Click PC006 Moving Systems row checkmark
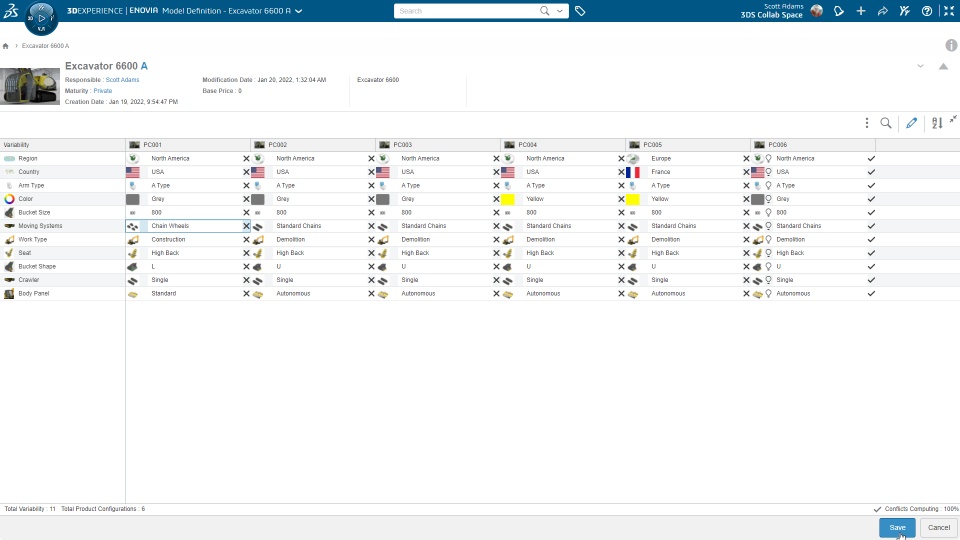This screenshot has height=540, width=960. click(x=871, y=226)
